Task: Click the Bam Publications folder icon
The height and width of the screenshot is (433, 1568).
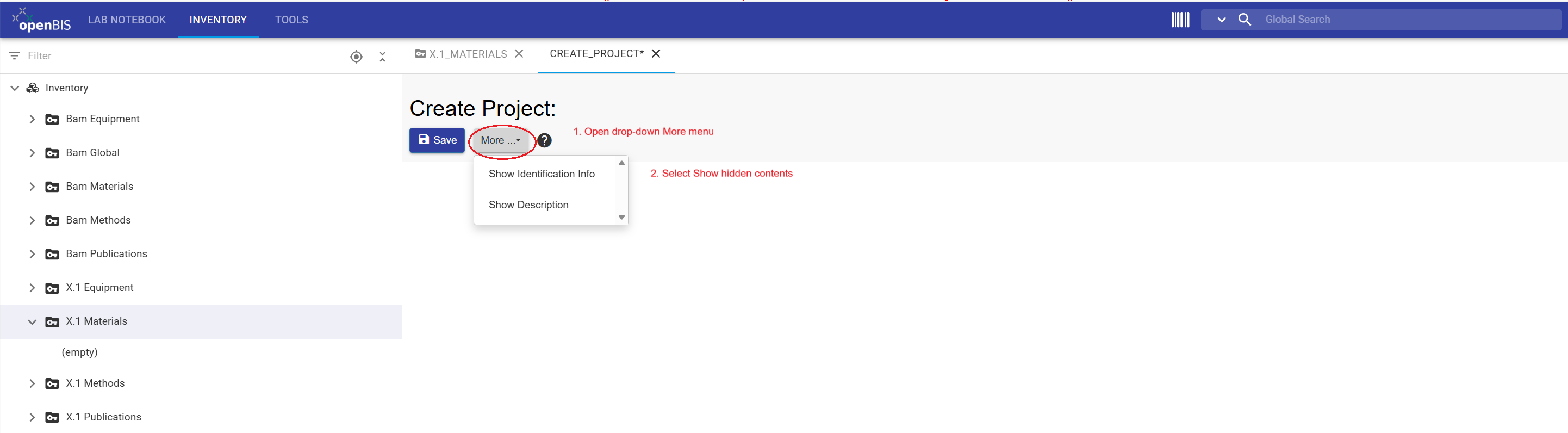Action: 52,255
